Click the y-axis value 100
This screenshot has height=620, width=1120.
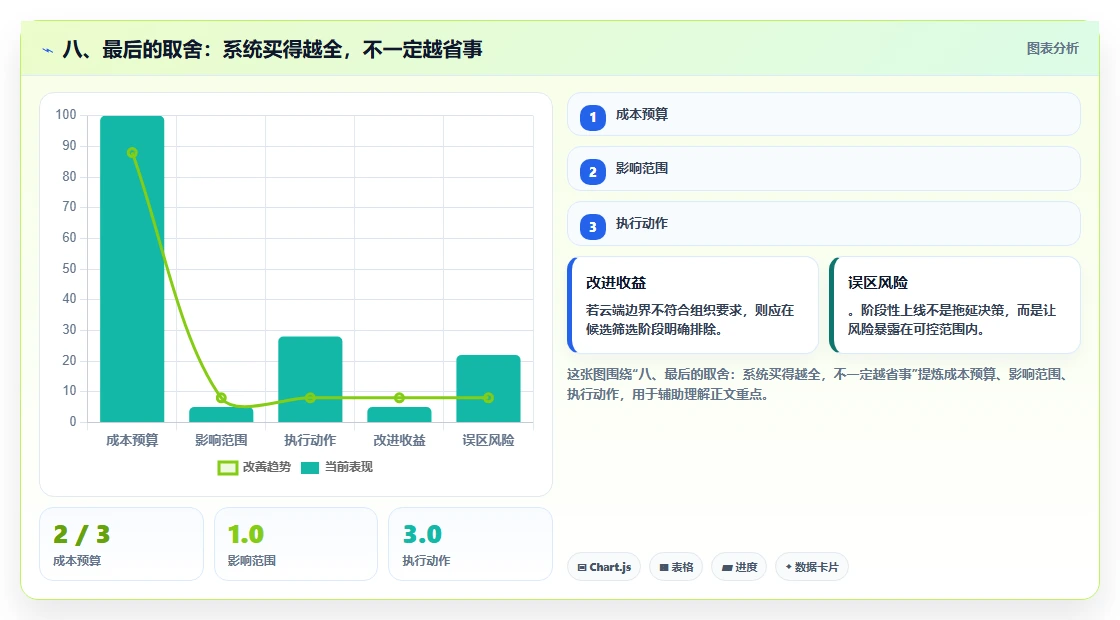pyautogui.click(x=66, y=114)
